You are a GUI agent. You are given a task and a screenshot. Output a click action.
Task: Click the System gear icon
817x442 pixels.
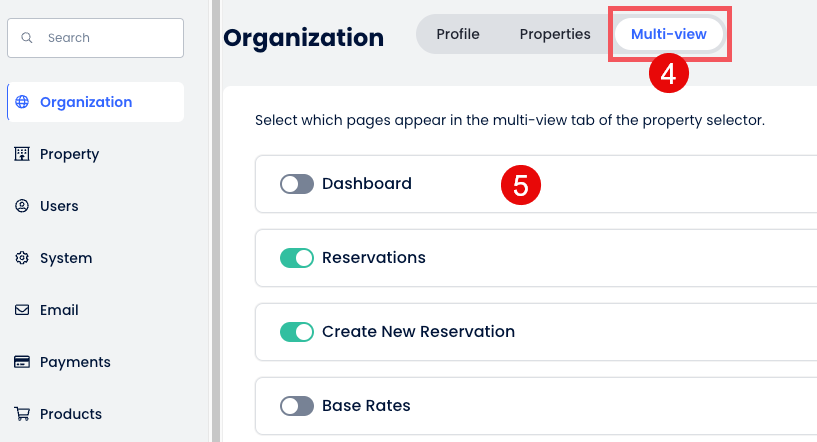22,258
